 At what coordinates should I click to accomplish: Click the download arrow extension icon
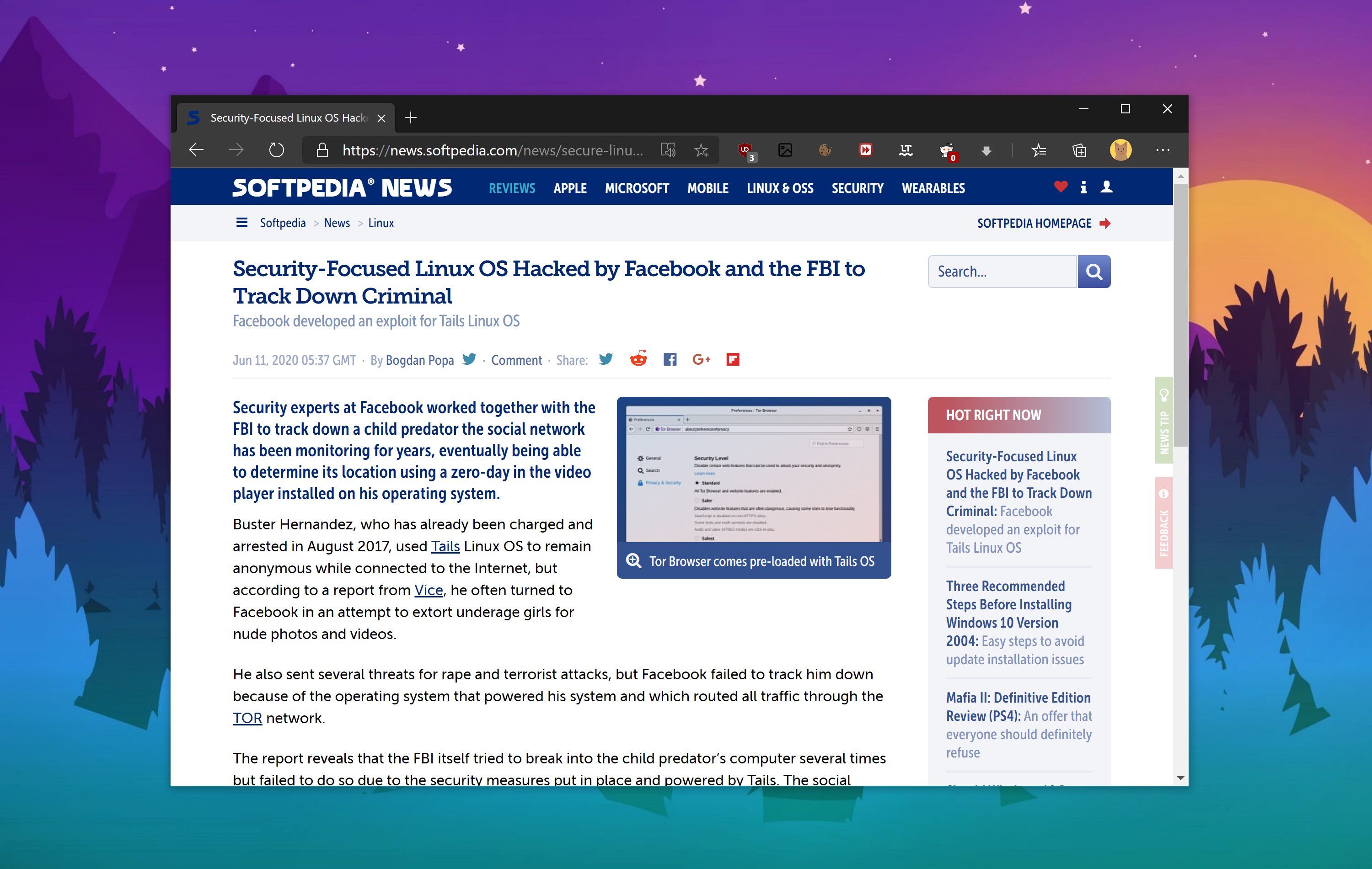pos(986,151)
